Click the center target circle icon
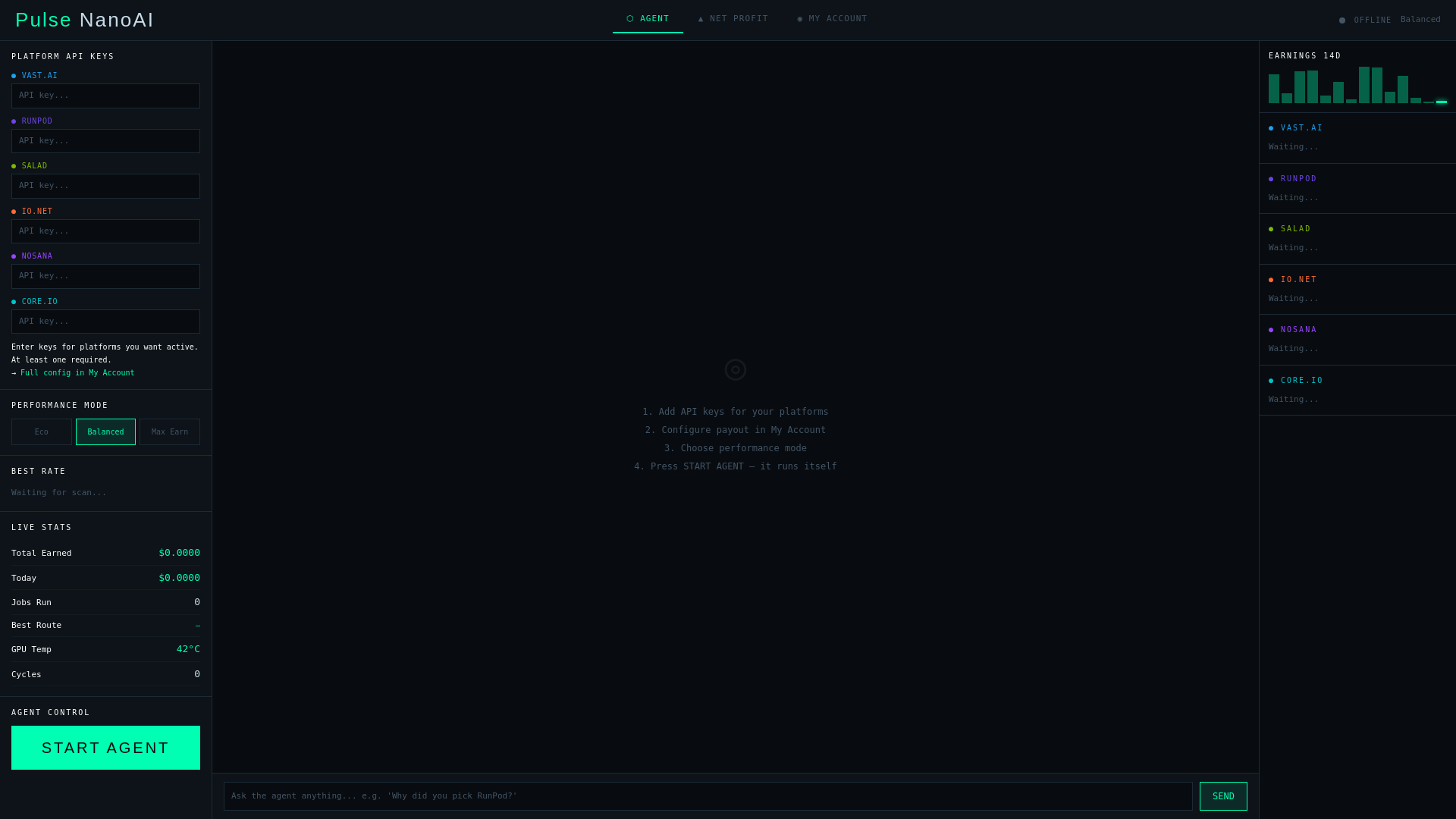Screen dimensions: 1456x819 click(736, 370)
